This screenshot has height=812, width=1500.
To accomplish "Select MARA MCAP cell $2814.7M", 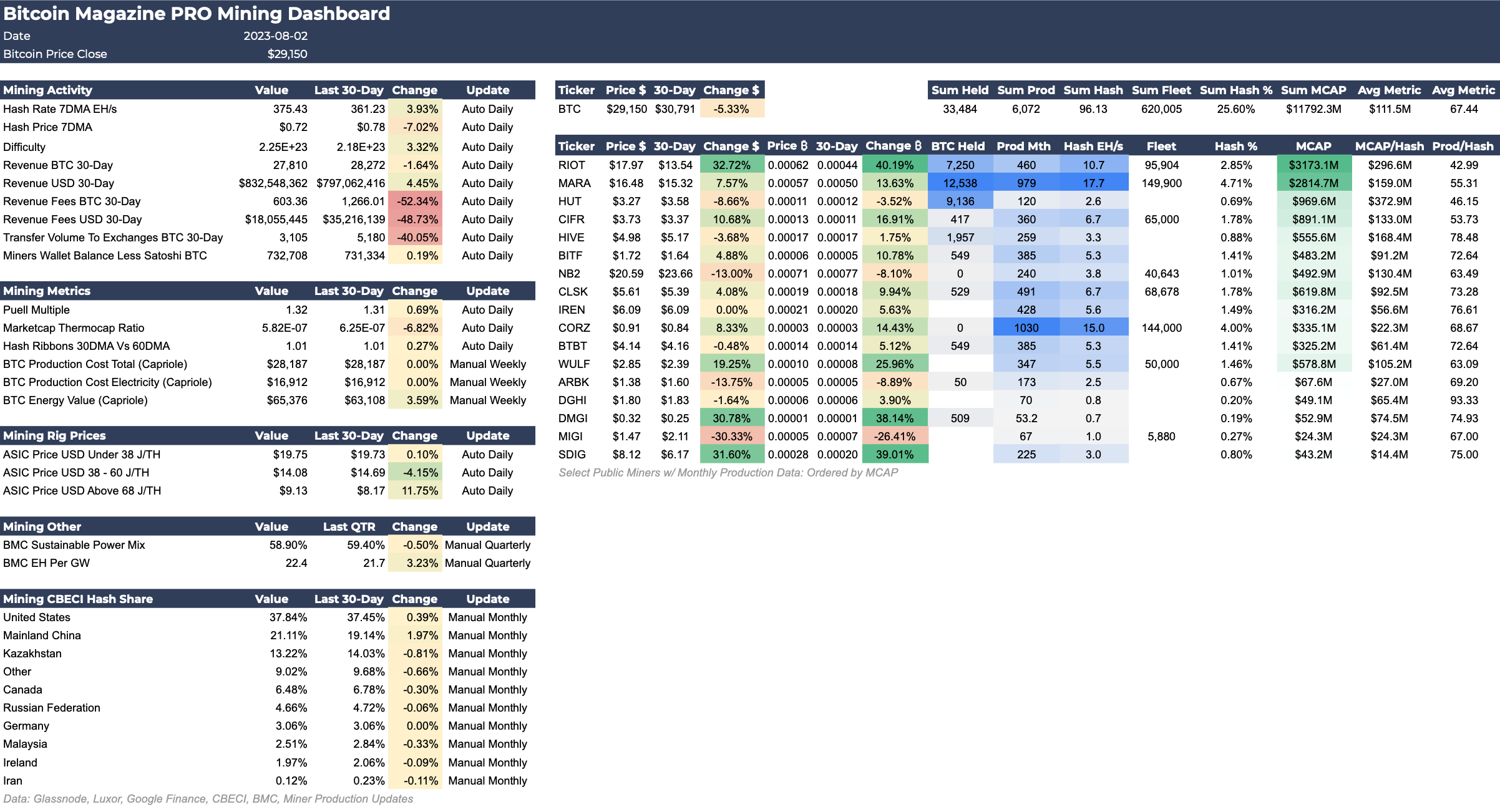I will coord(1313,183).
